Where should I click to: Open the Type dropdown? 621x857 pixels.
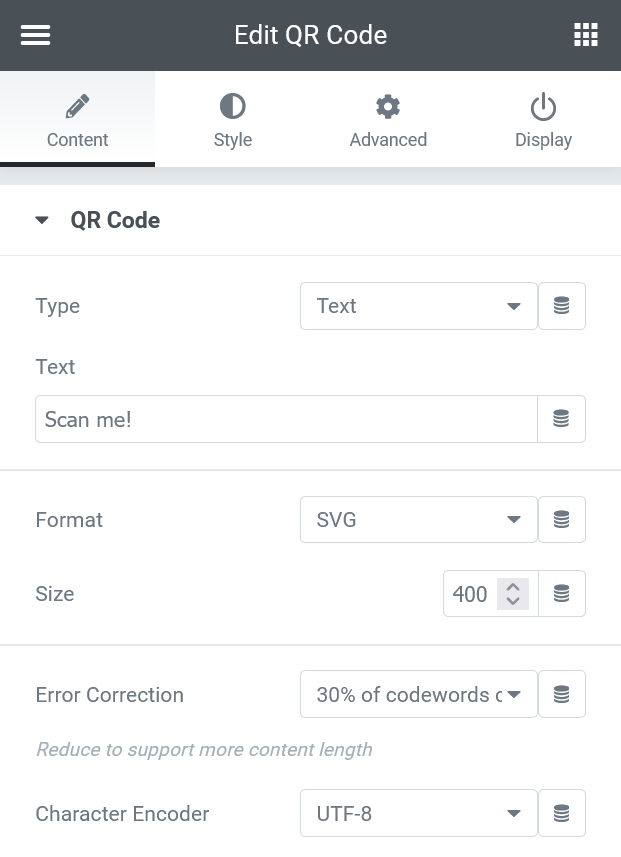coord(419,306)
